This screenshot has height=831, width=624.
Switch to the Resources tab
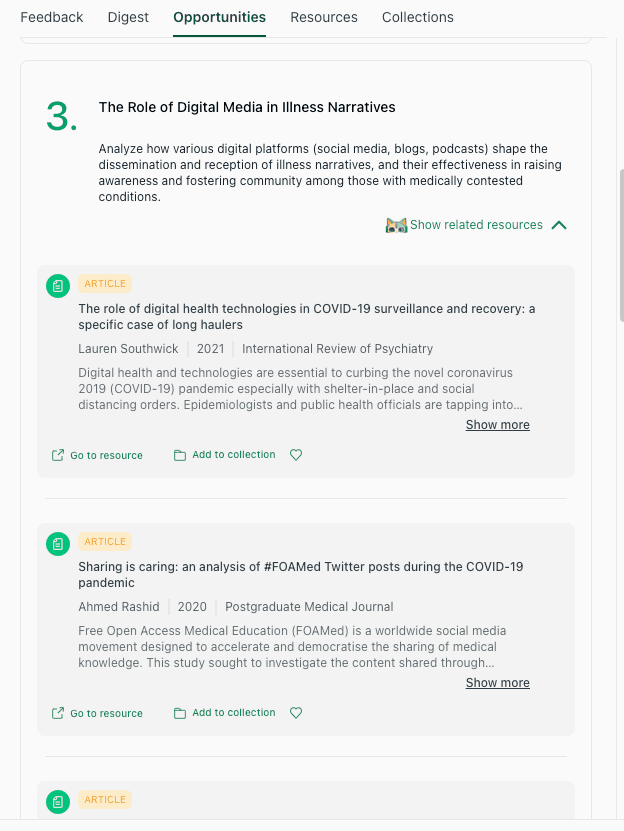coord(324,17)
